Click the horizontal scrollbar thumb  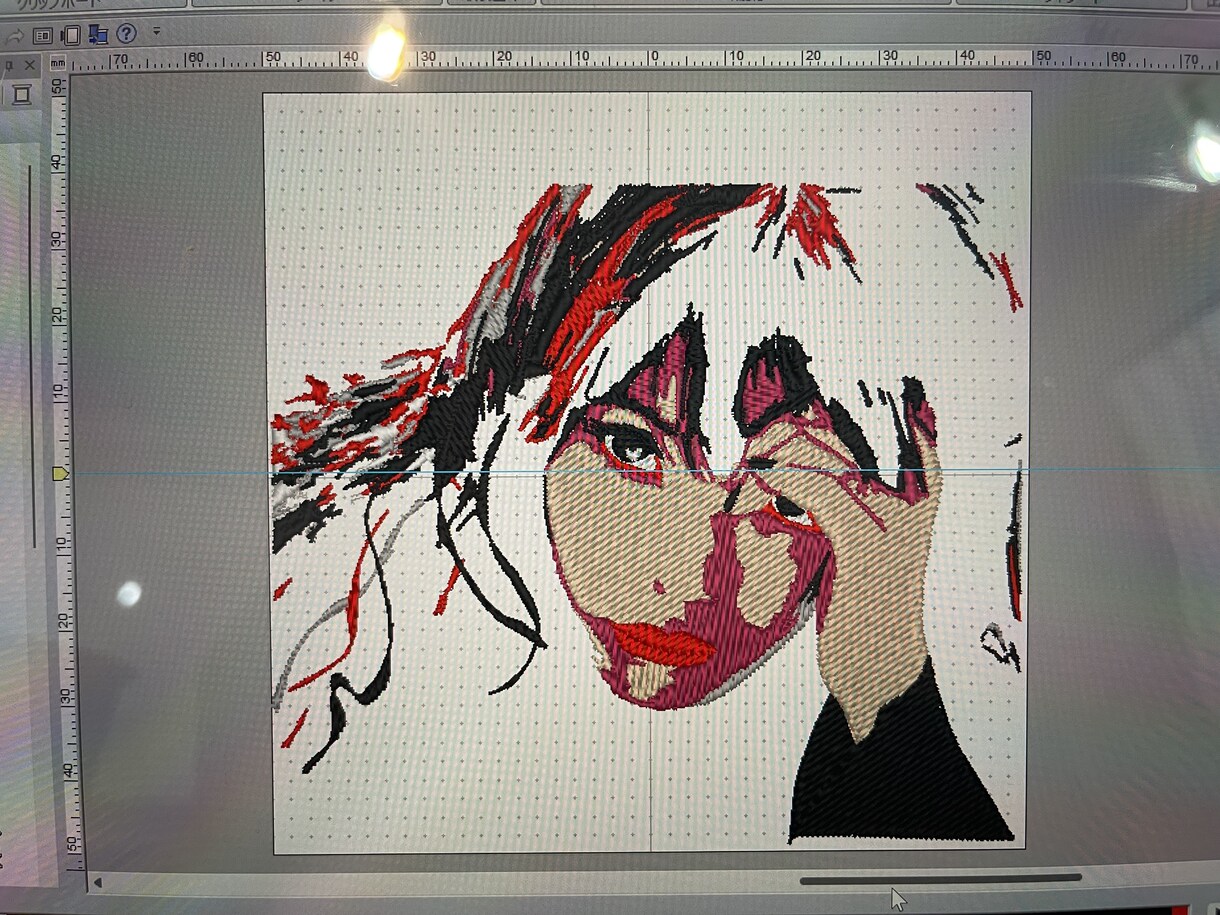click(x=940, y=879)
